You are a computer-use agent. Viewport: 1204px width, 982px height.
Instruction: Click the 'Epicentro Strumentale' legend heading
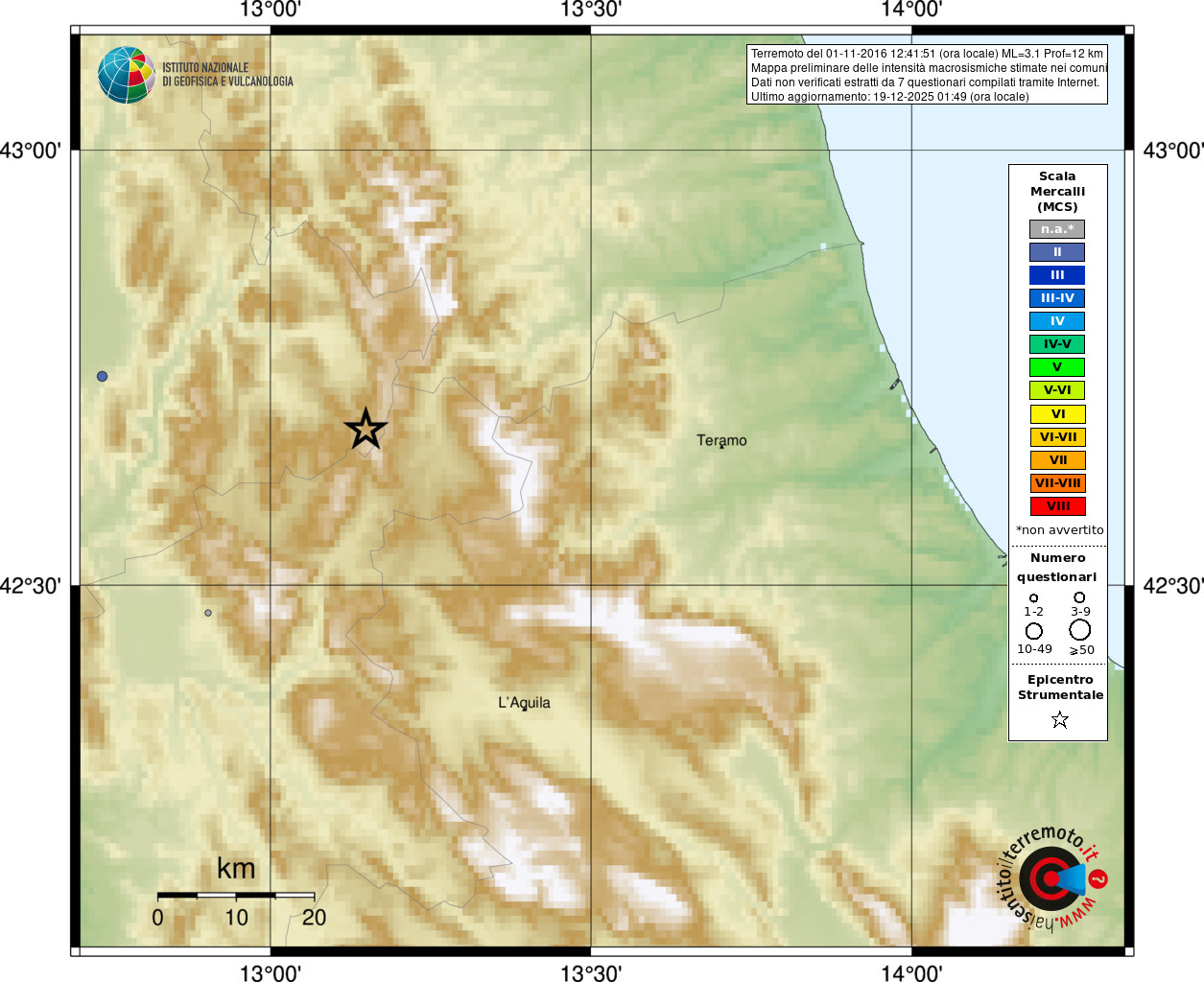(1060, 687)
